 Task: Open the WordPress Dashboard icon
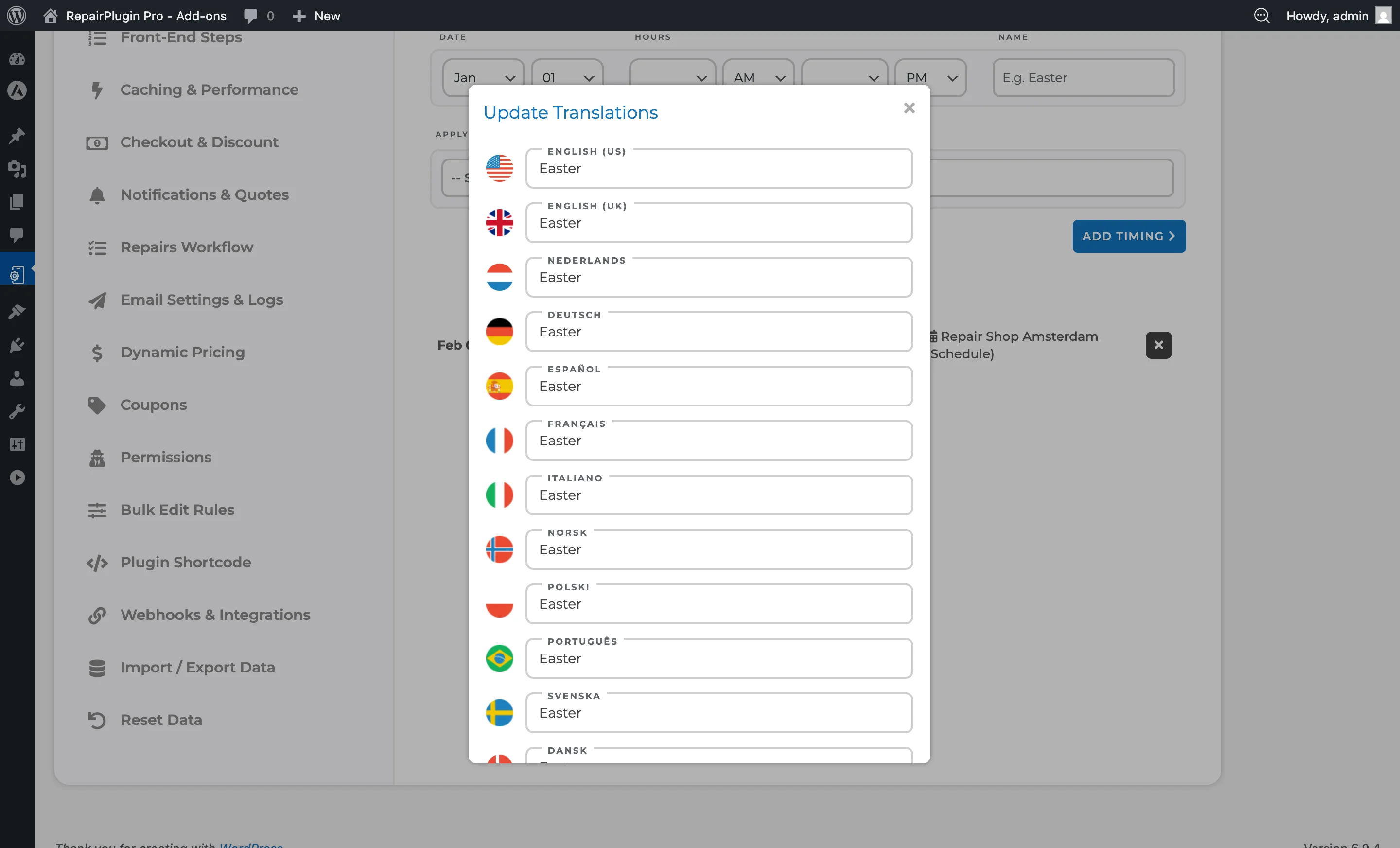pyautogui.click(x=17, y=58)
